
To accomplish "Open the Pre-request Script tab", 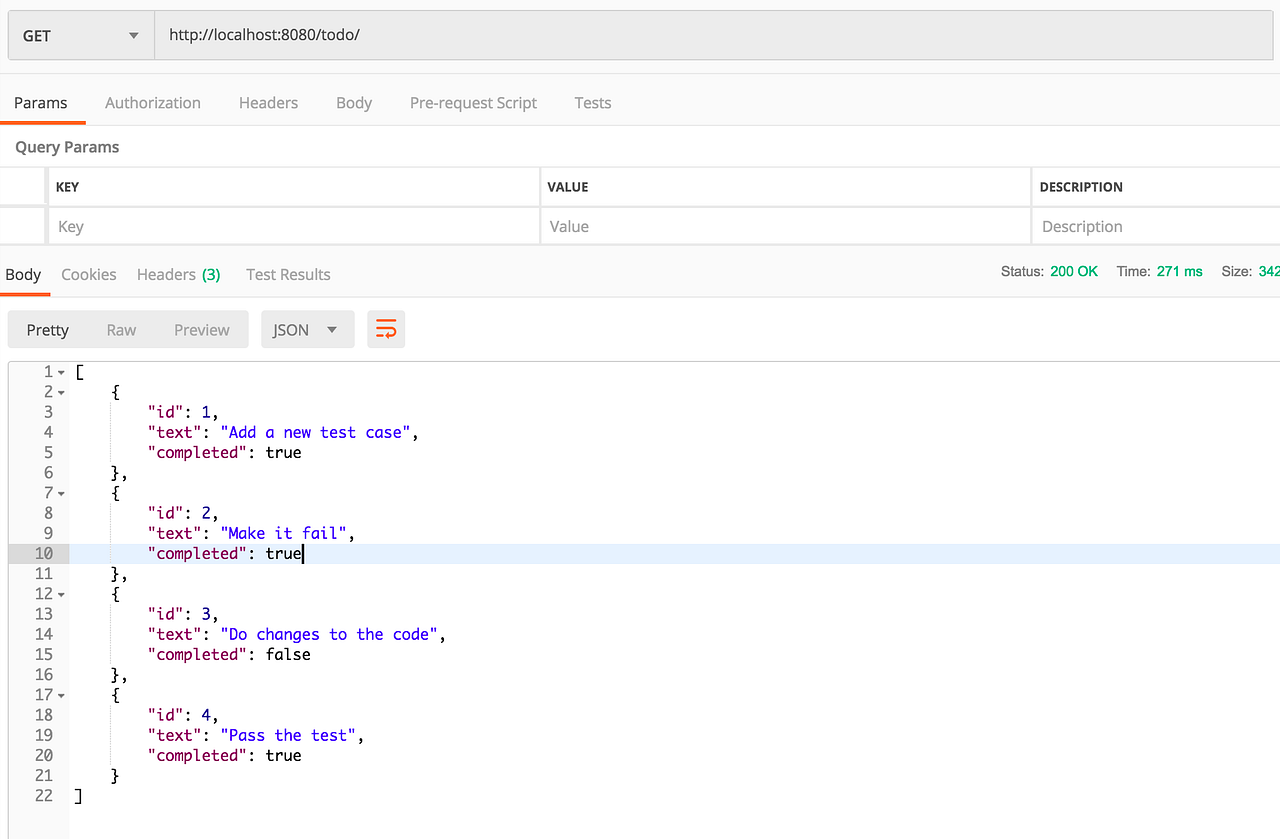I will click(x=472, y=102).
